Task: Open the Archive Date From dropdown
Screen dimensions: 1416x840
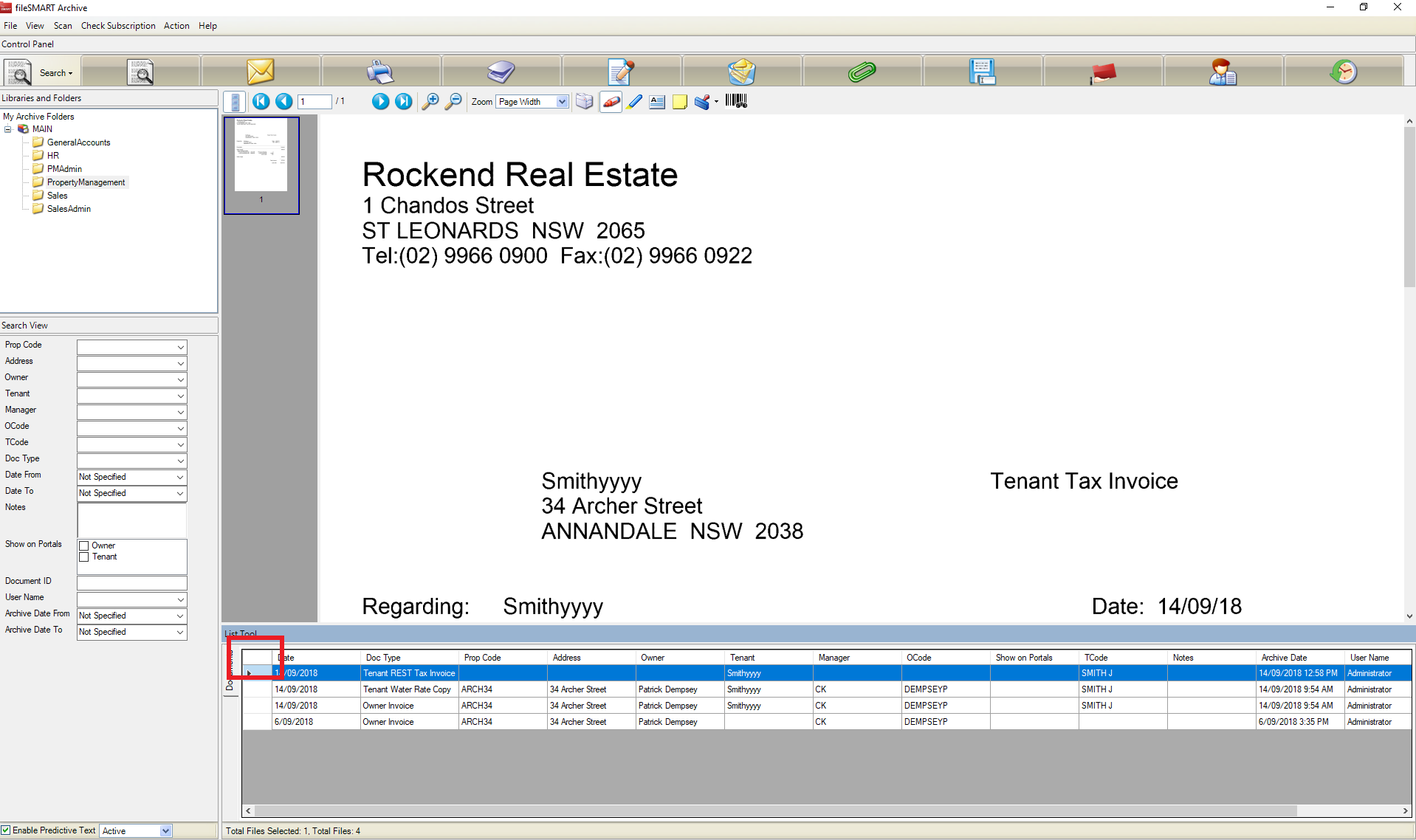Action: click(x=180, y=616)
